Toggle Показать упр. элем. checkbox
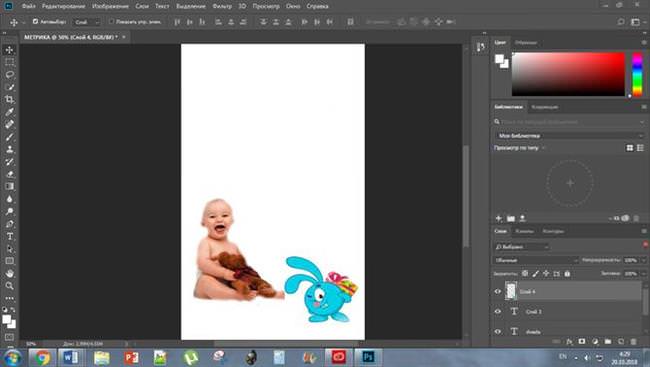The height and width of the screenshot is (367, 650). pos(111,22)
